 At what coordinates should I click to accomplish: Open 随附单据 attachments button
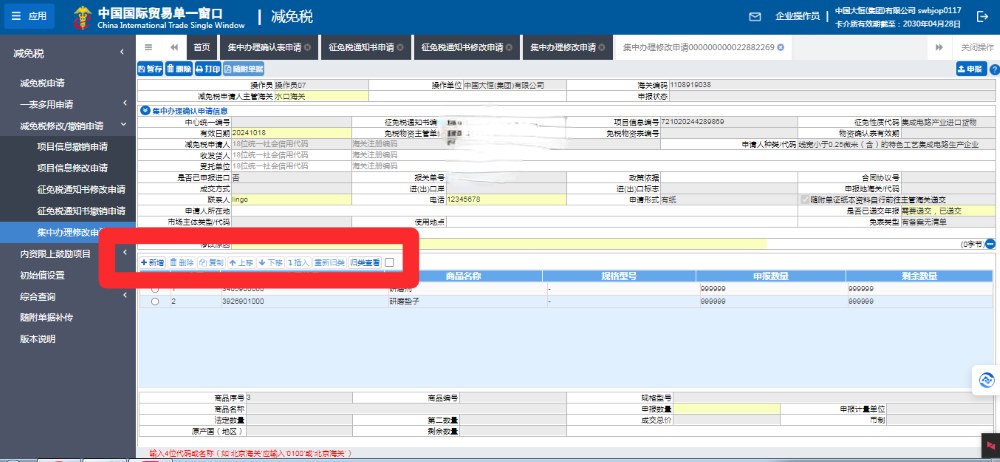click(244, 68)
